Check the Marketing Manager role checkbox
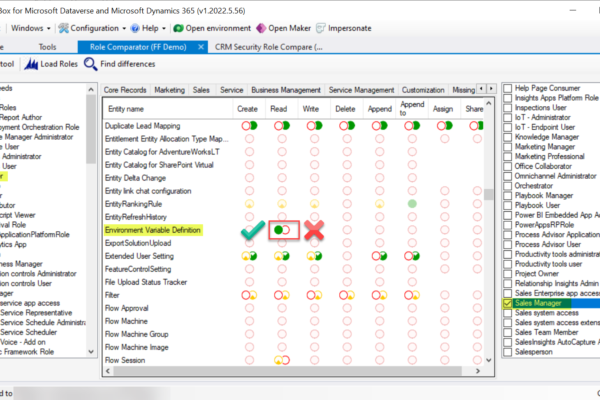600x400 pixels. click(509, 146)
